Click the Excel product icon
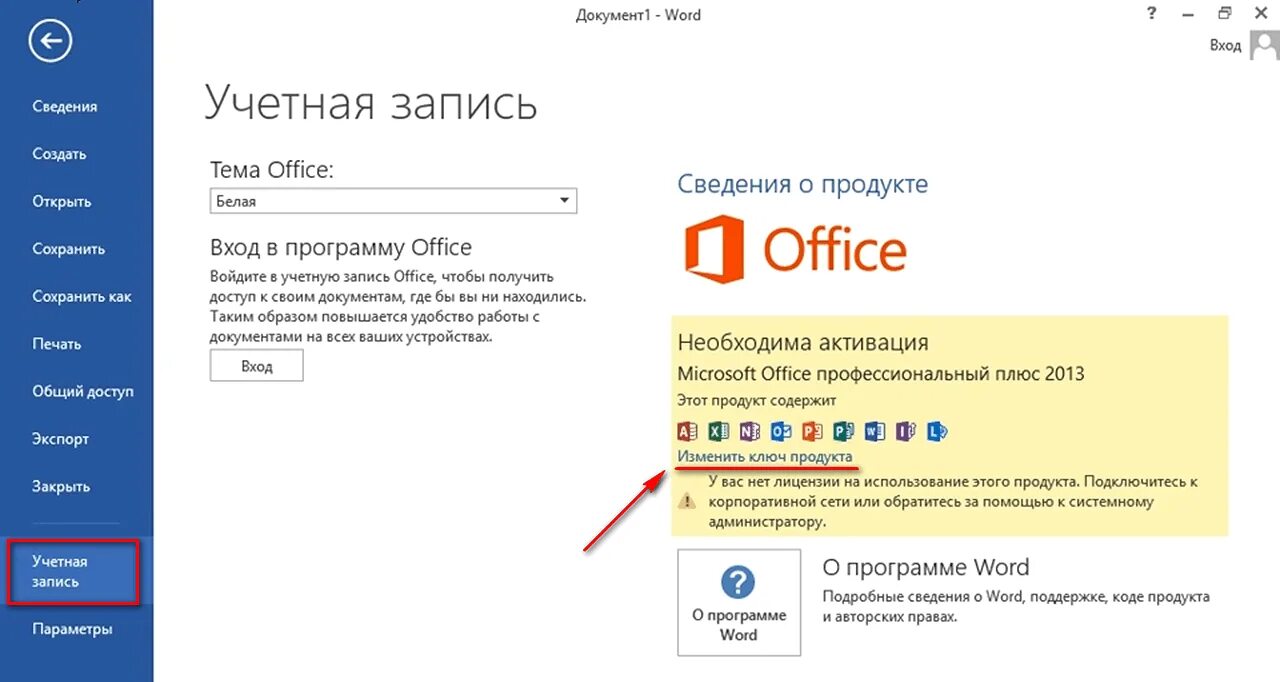 click(x=718, y=431)
